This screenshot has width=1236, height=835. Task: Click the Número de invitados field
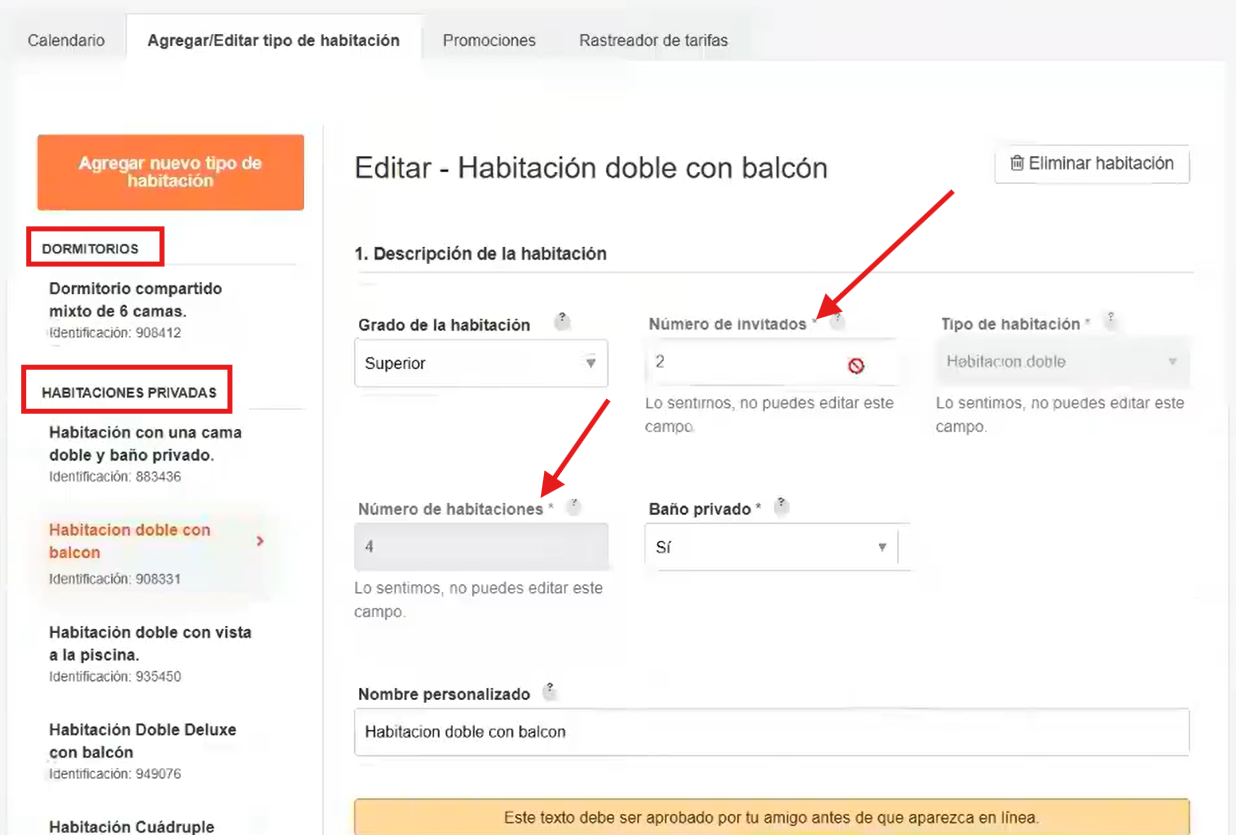click(745, 362)
